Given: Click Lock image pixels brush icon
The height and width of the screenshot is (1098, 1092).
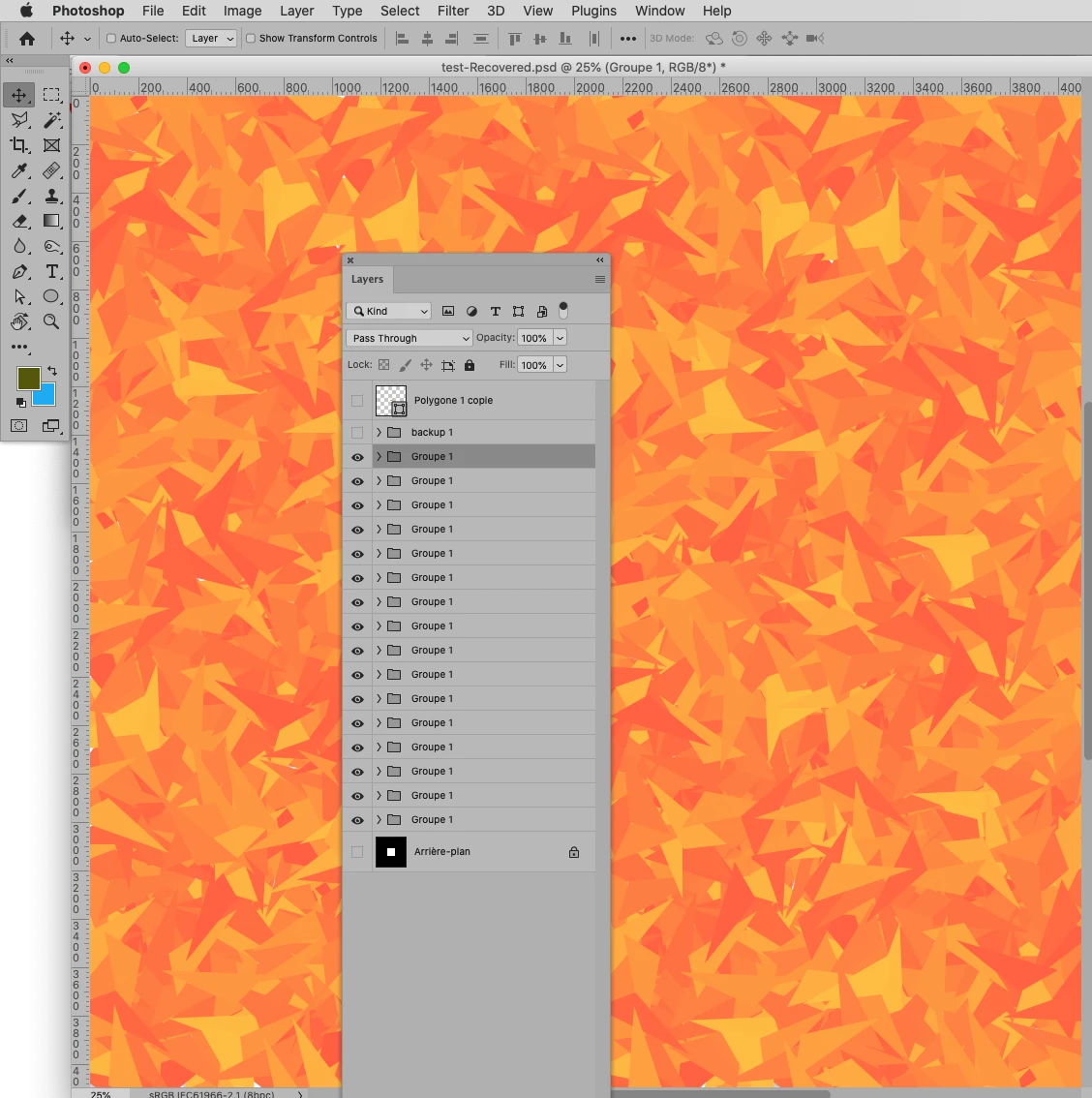Looking at the screenshot, I should [x=405, y=365].
